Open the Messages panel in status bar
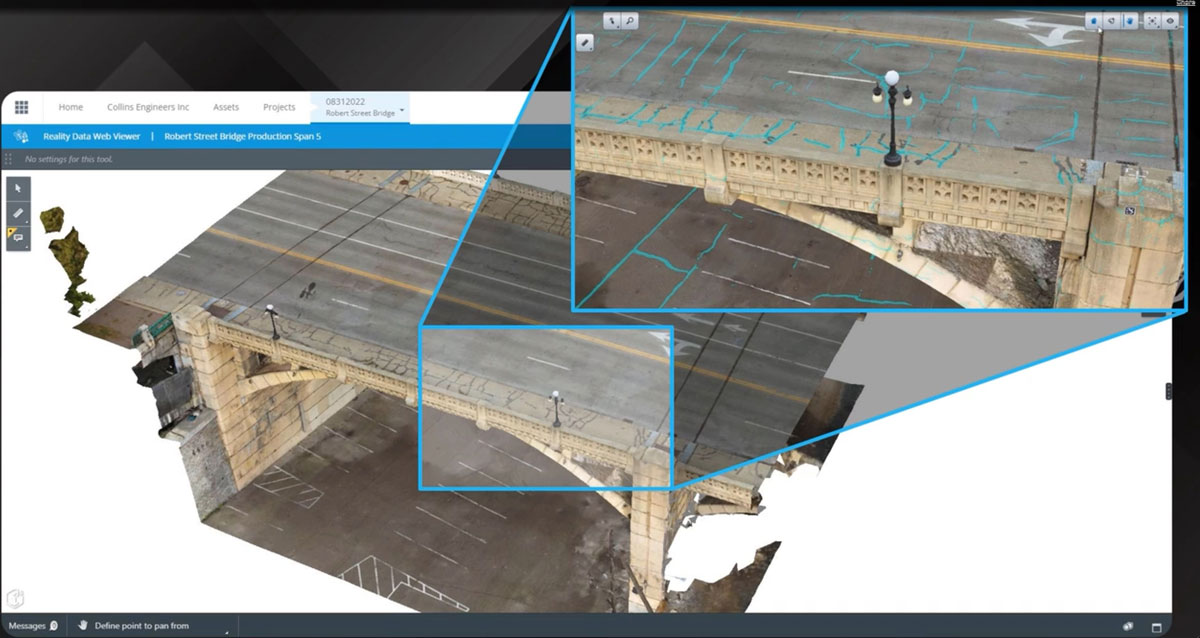 tap(32, 626)
